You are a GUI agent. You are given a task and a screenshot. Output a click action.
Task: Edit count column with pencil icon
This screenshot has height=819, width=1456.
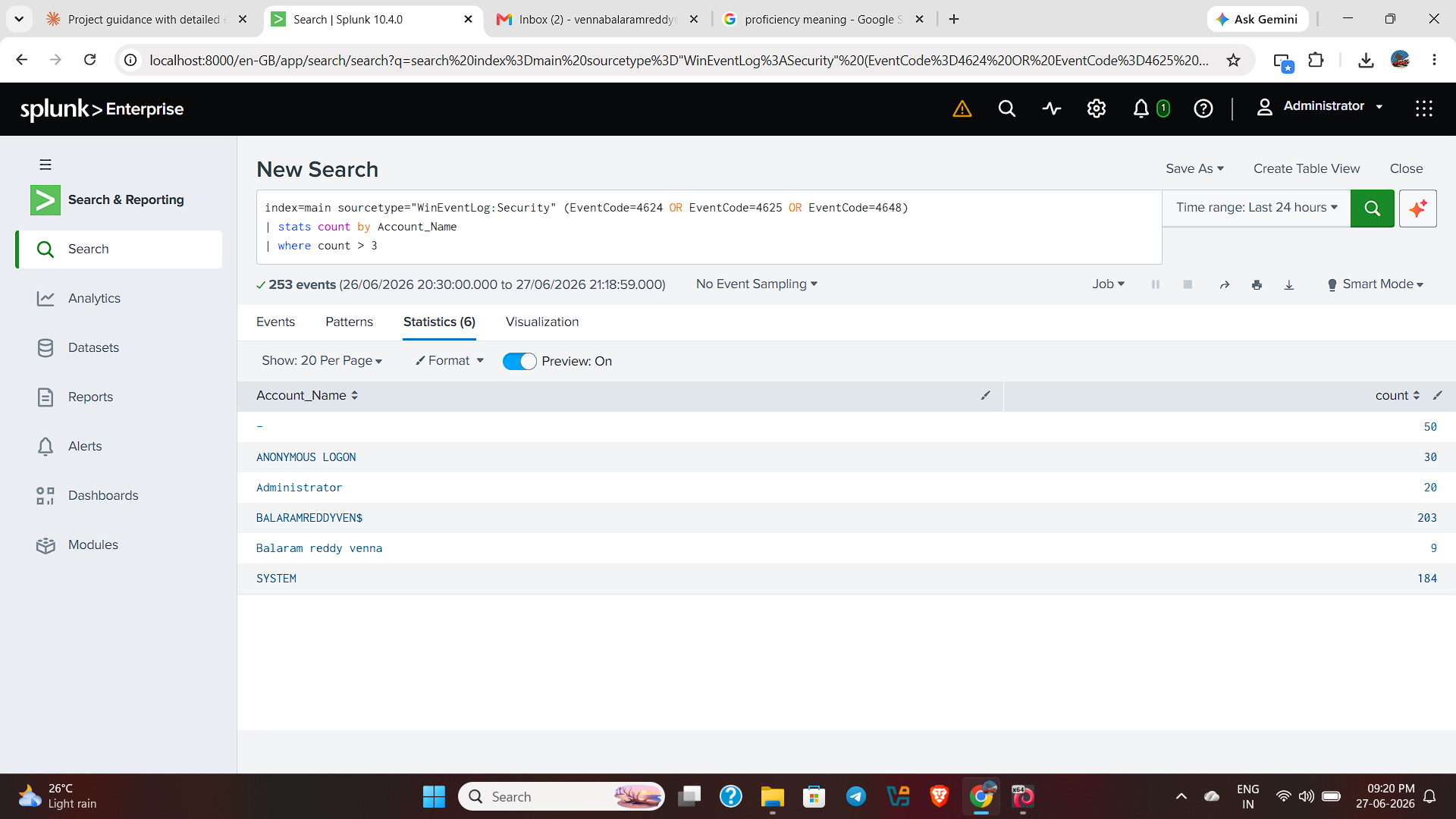tap(1437, 395)
